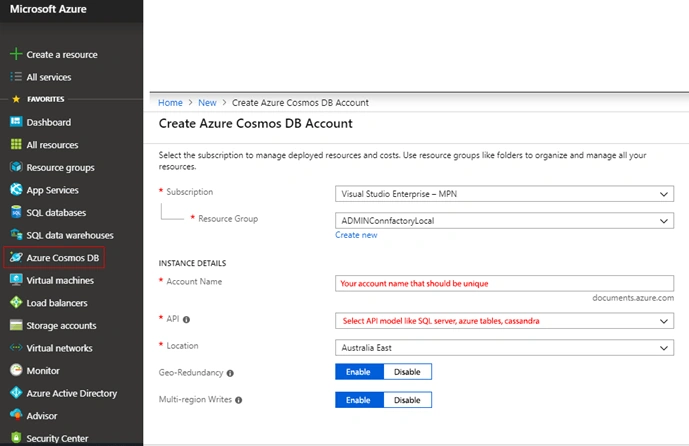Click the App Services icon
Viewport: 689px width, 446px height.
[x=16, y=189]
